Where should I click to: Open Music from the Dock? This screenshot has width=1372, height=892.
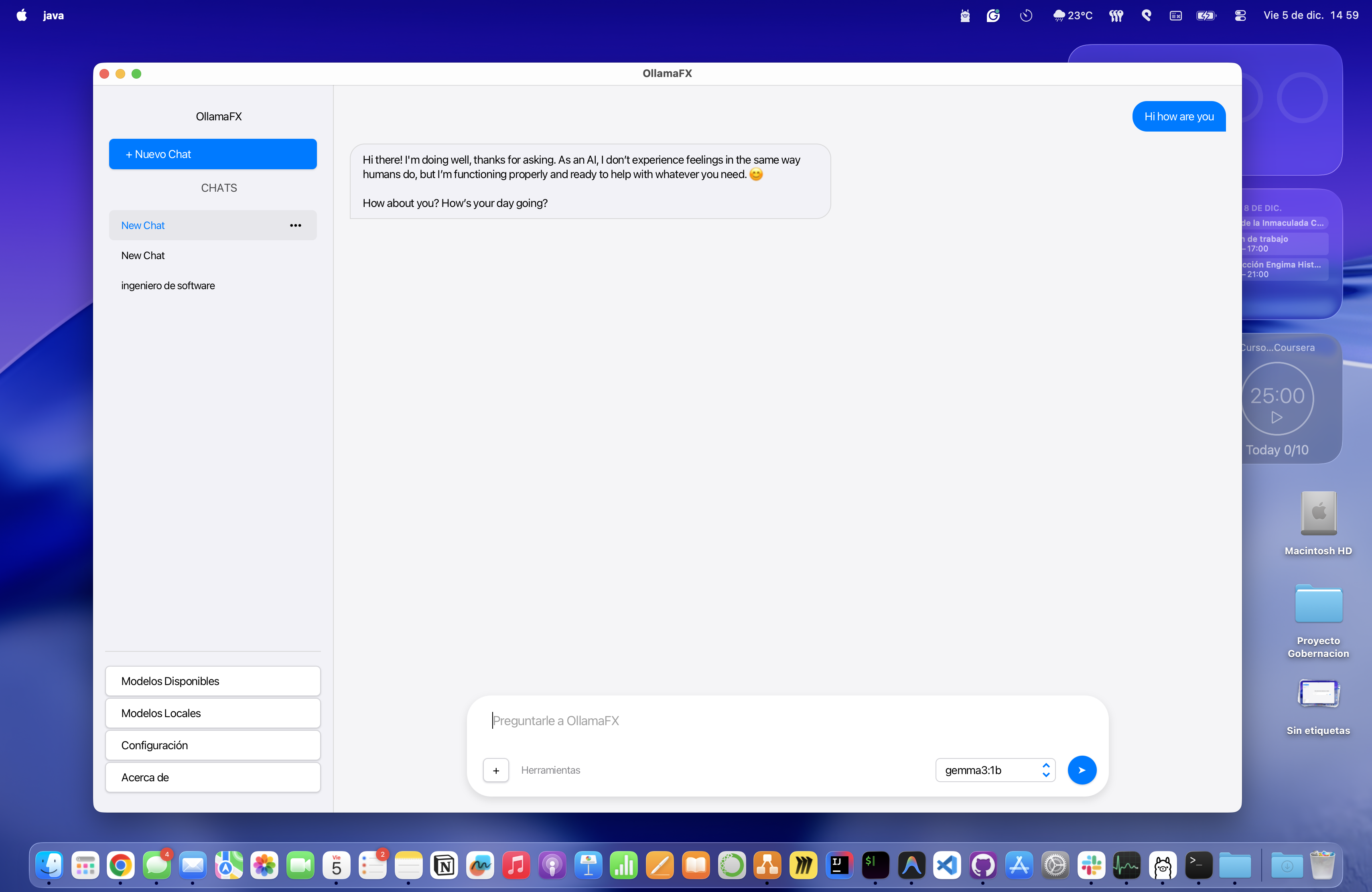[x=517, y=865]
